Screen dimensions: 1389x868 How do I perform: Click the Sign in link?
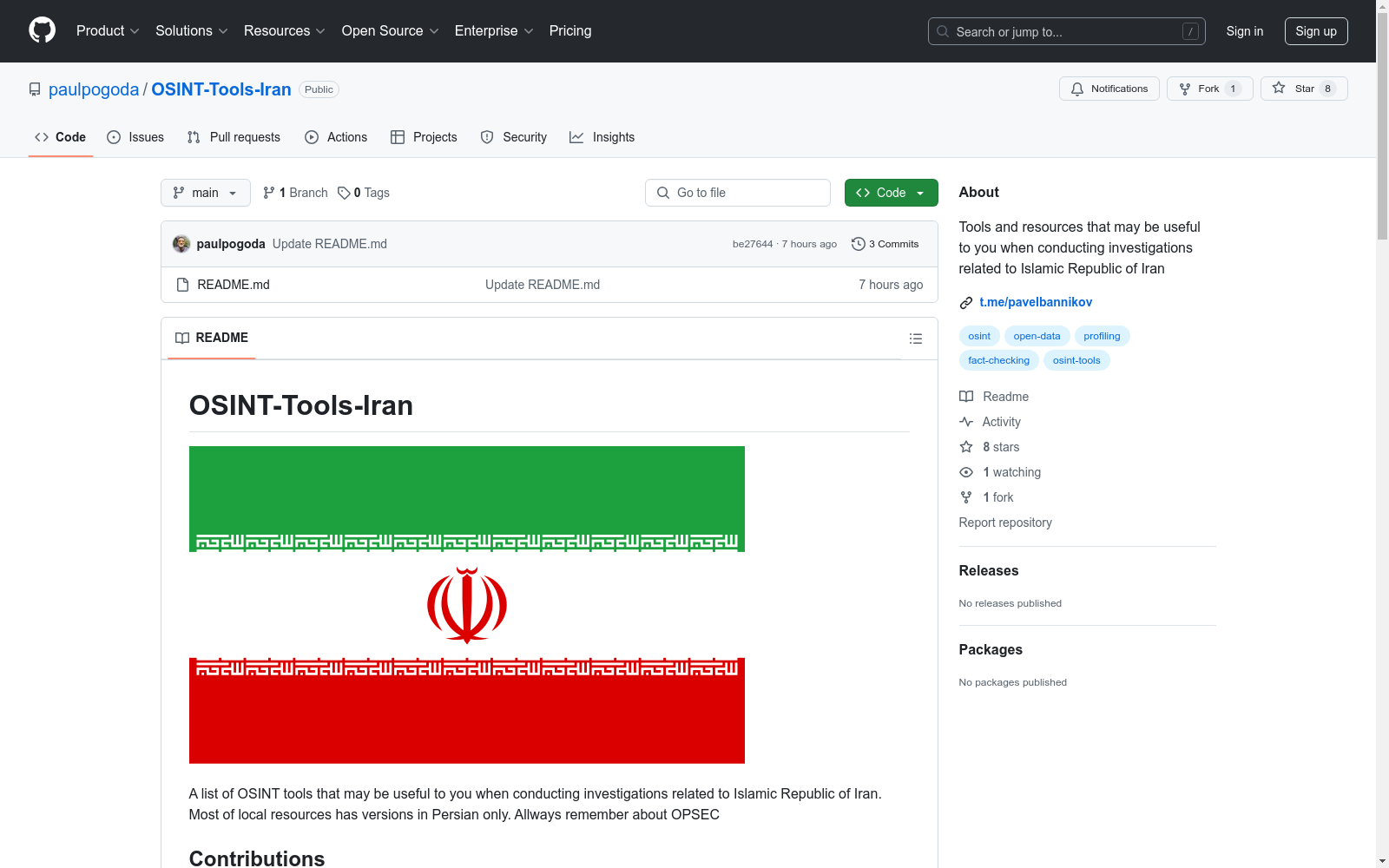coord(1245,31)
